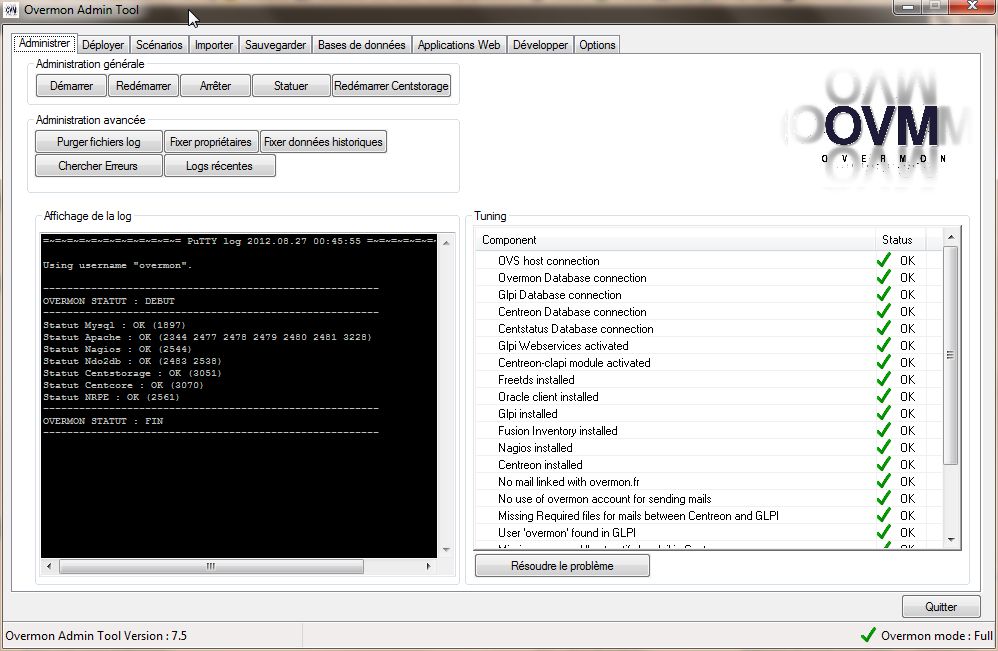
Task: Click the checkmark for No use of overmon account
Action: (x=883, y=498)
